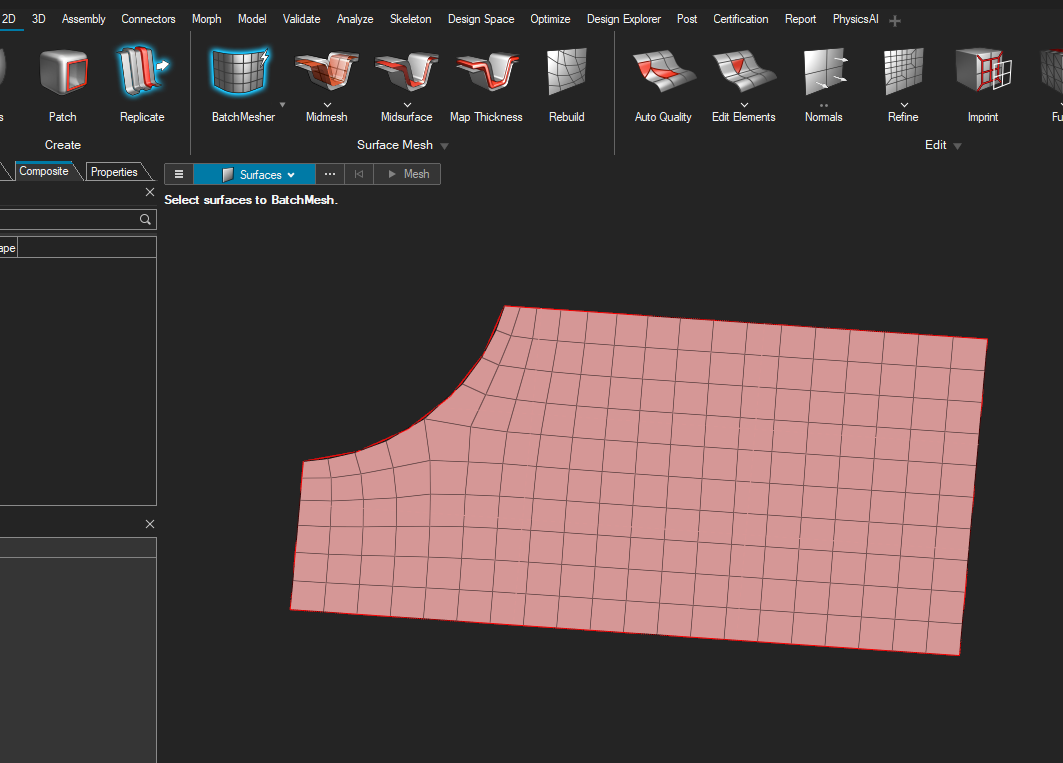
Task: Select the Rebuild mesh tool
Action: [567, 71]
